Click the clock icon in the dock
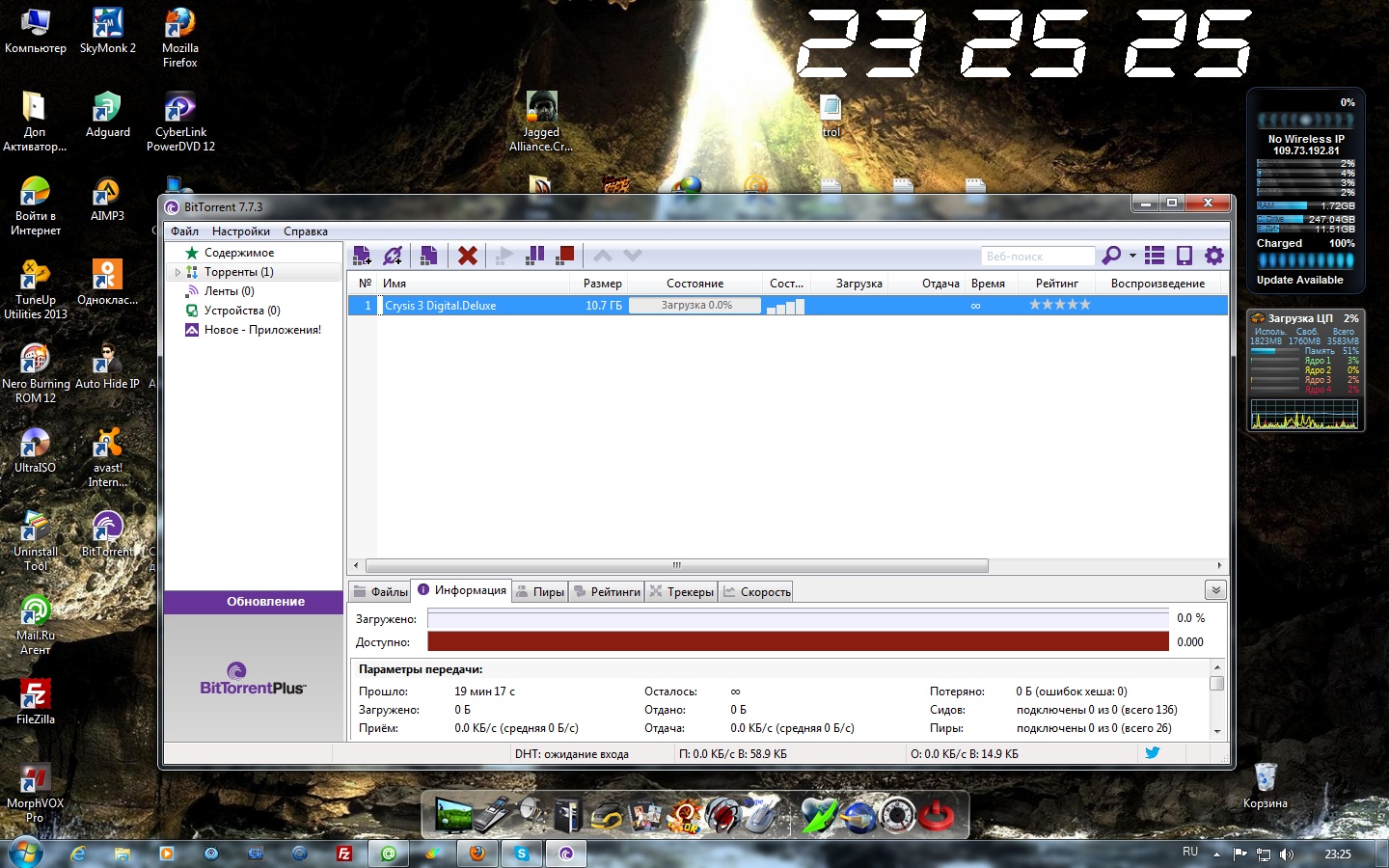The width and height of the screenshot is (1389, 868). tap(897, 815)
